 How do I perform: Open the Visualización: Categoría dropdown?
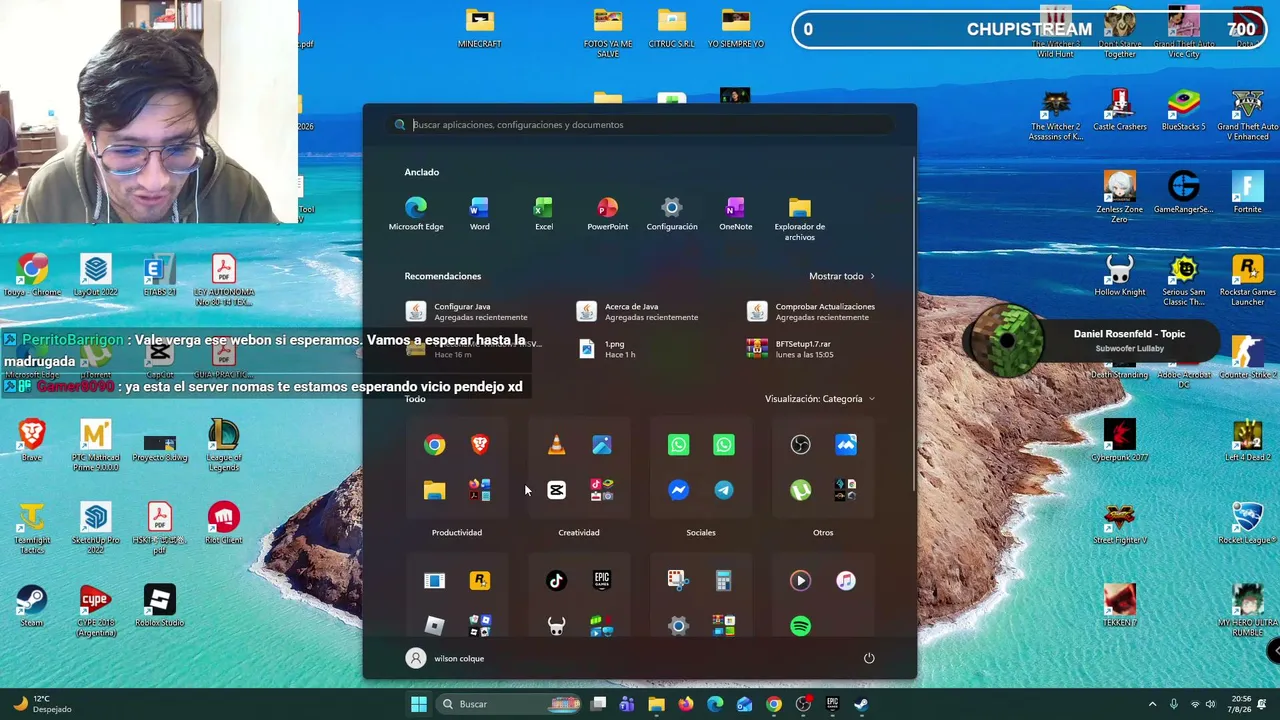click(x=819, y=399)
